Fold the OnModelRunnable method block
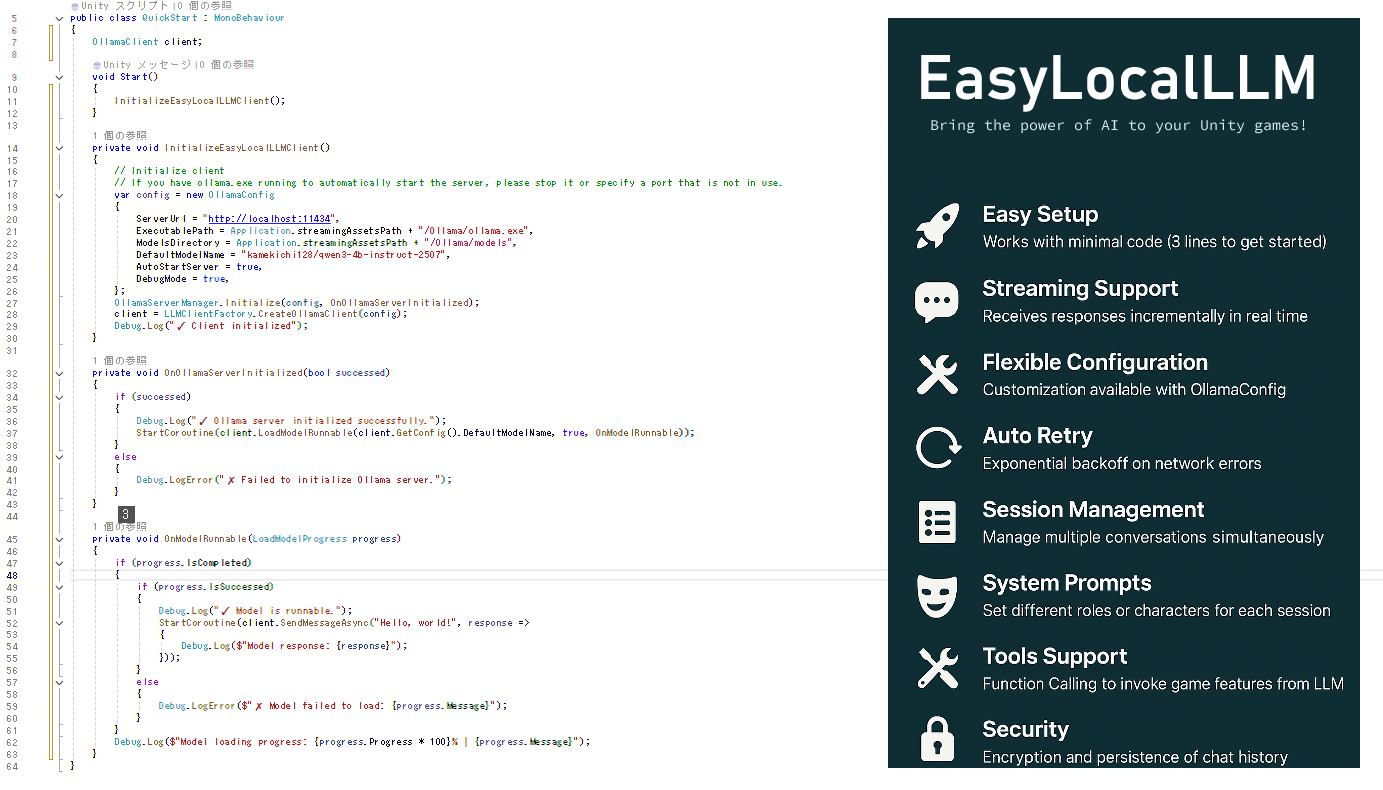 pyautogui.click(x=60, y=539)
